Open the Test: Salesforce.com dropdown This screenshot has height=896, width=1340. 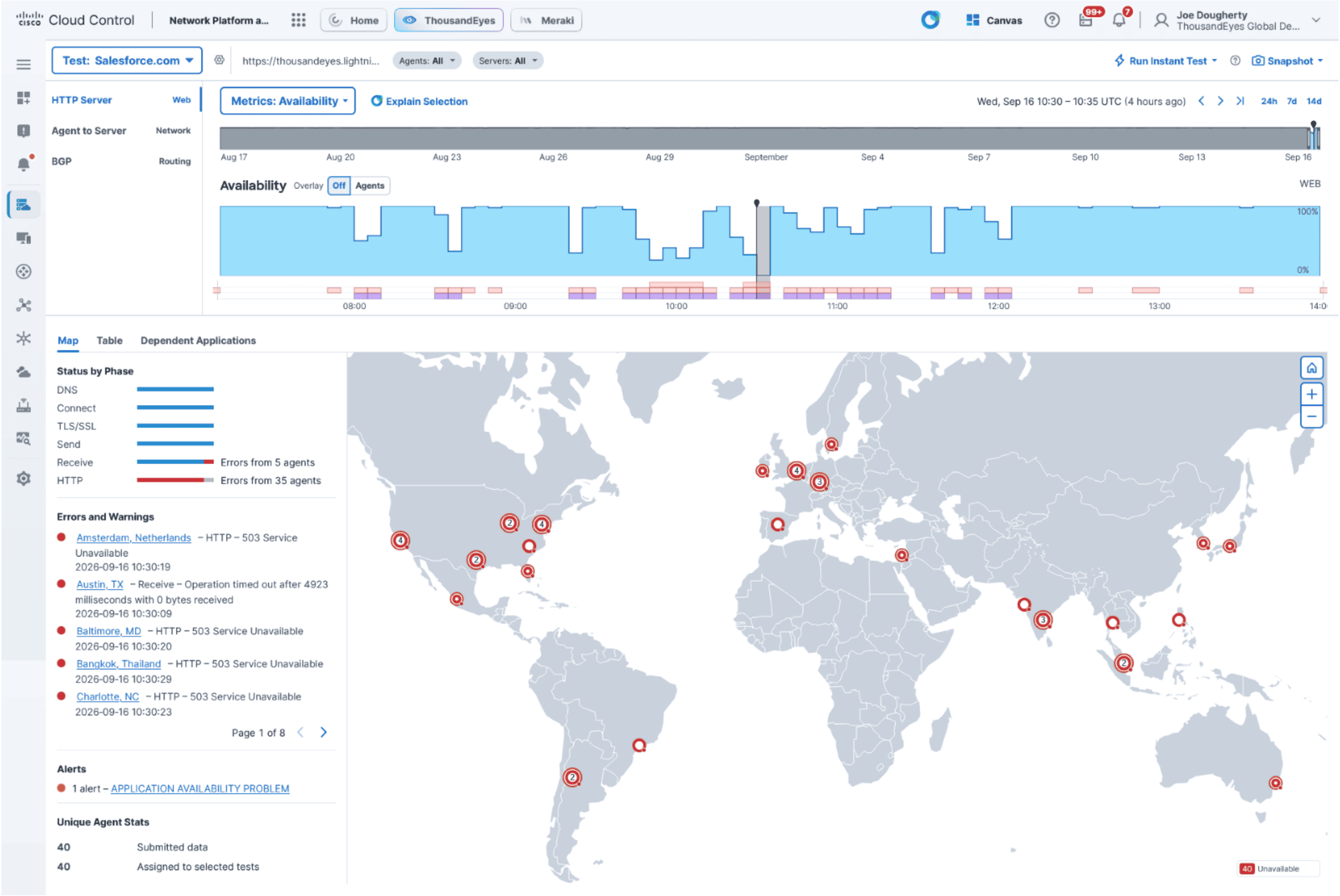coord(127,61)
